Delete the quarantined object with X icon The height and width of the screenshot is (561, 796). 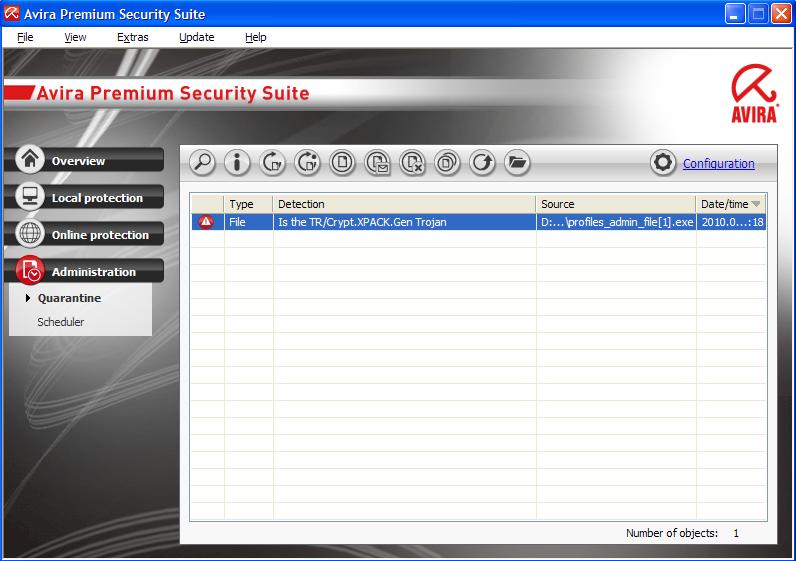coord(412,163)
